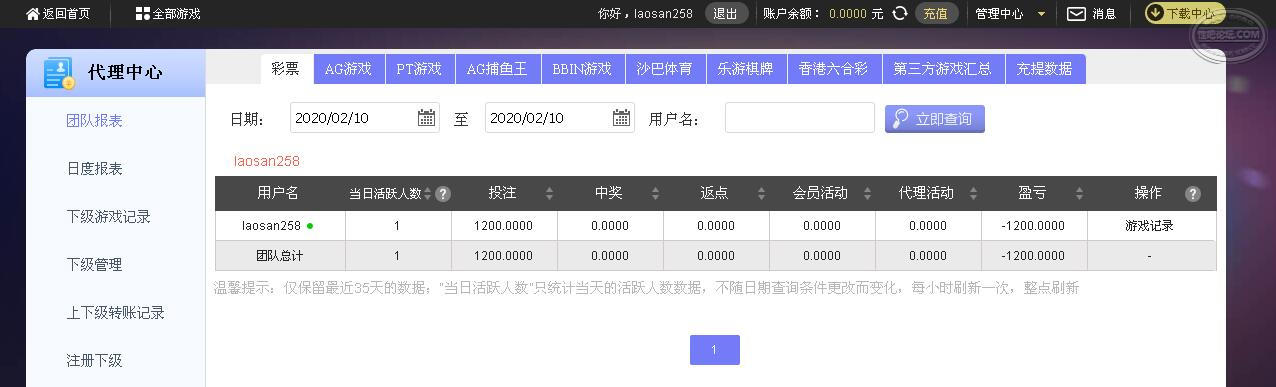The height and width of the screenshot is (387, 1276).
Task: Click help icon next to 当日活跃人数
Action: (443, 194)
